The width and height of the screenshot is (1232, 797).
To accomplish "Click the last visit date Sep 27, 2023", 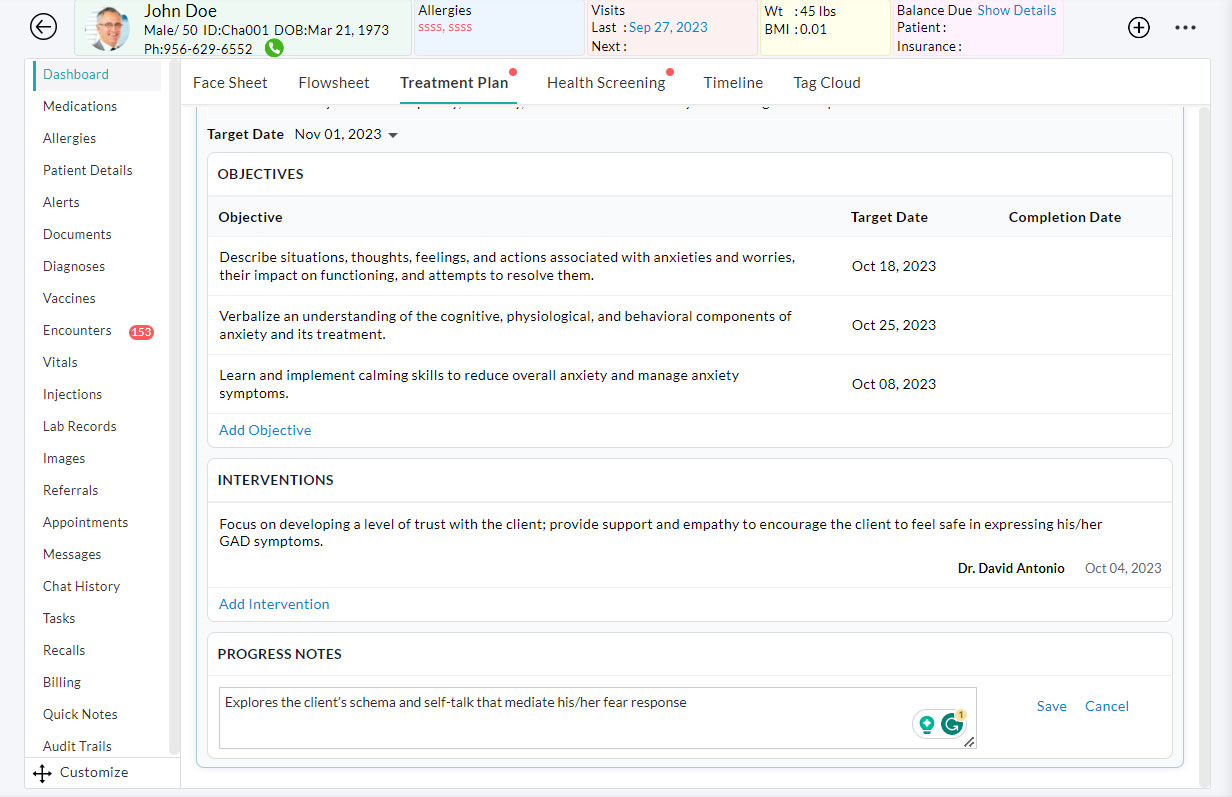I will [668, 28].
